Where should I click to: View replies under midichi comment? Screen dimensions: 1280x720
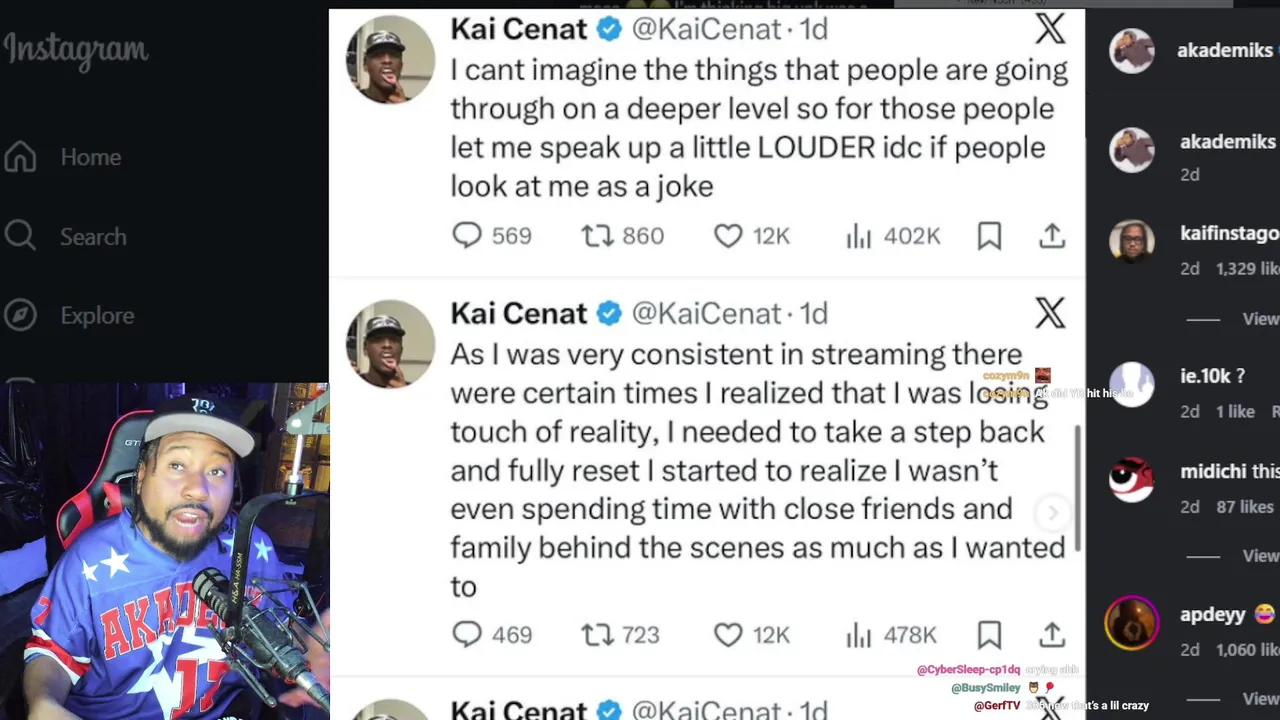[1259, 556]
